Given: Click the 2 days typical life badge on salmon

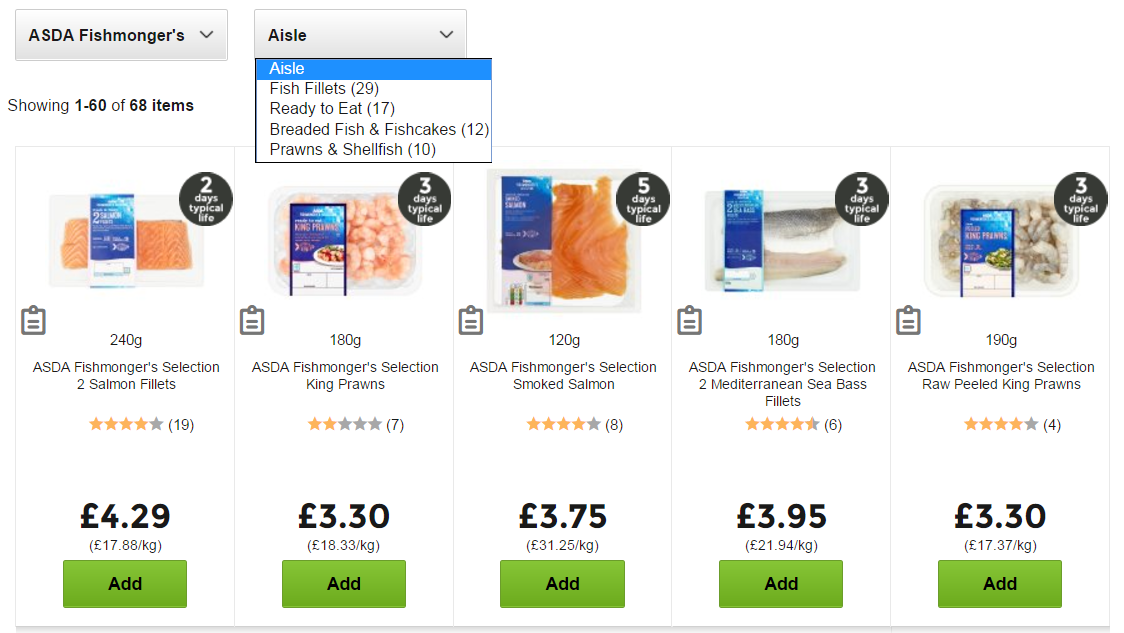Looking at the screenshot, I should pyautogui.click(x=206, y=198).
